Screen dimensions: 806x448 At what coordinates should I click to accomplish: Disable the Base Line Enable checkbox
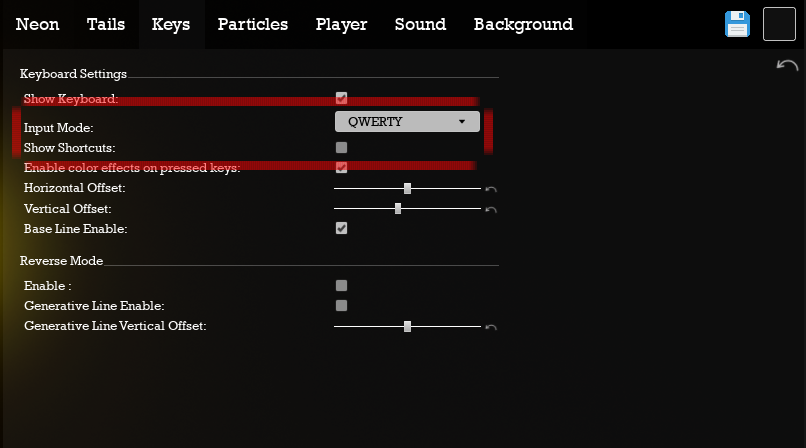click(341, 228)
